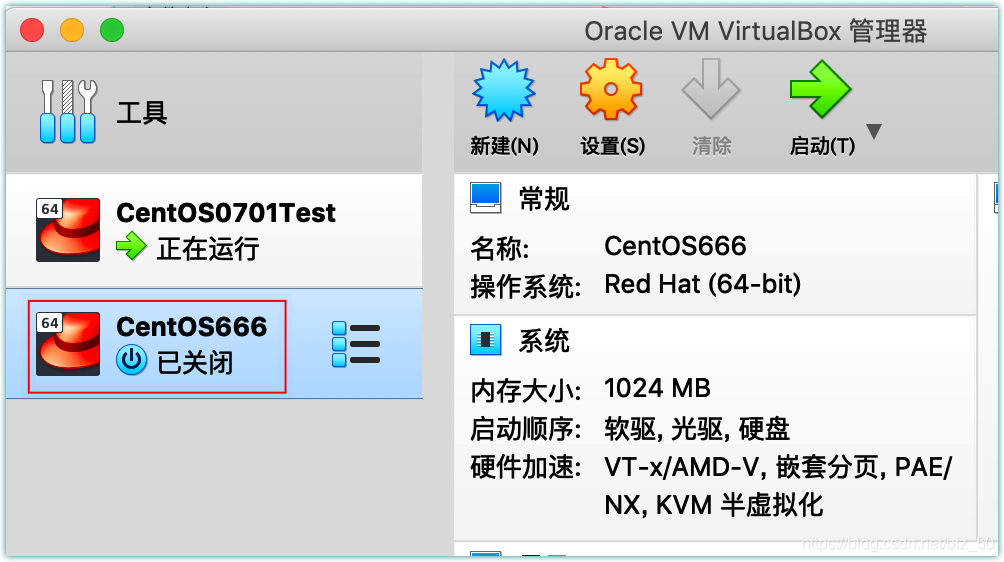
Task: Click the grayed Discard (清除) arrow icon
Action: coord(711,88)
